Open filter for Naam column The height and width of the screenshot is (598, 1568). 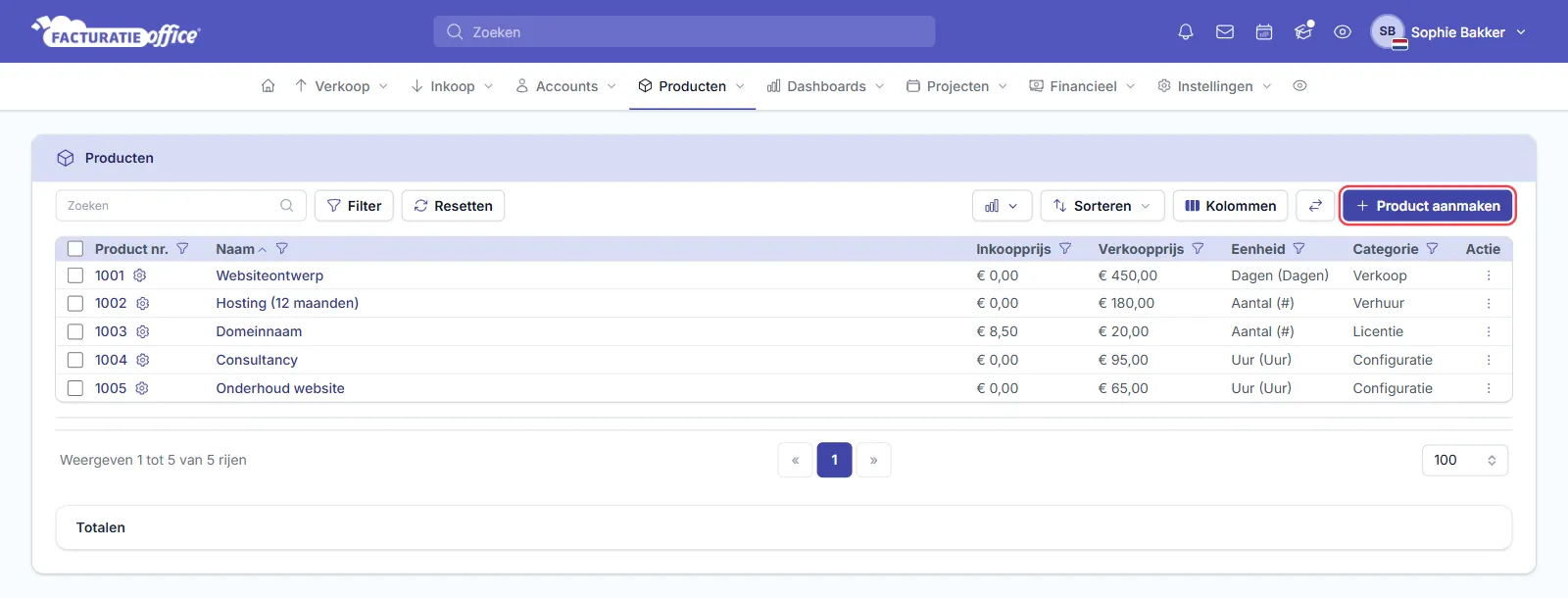click(x=282, y=249)
